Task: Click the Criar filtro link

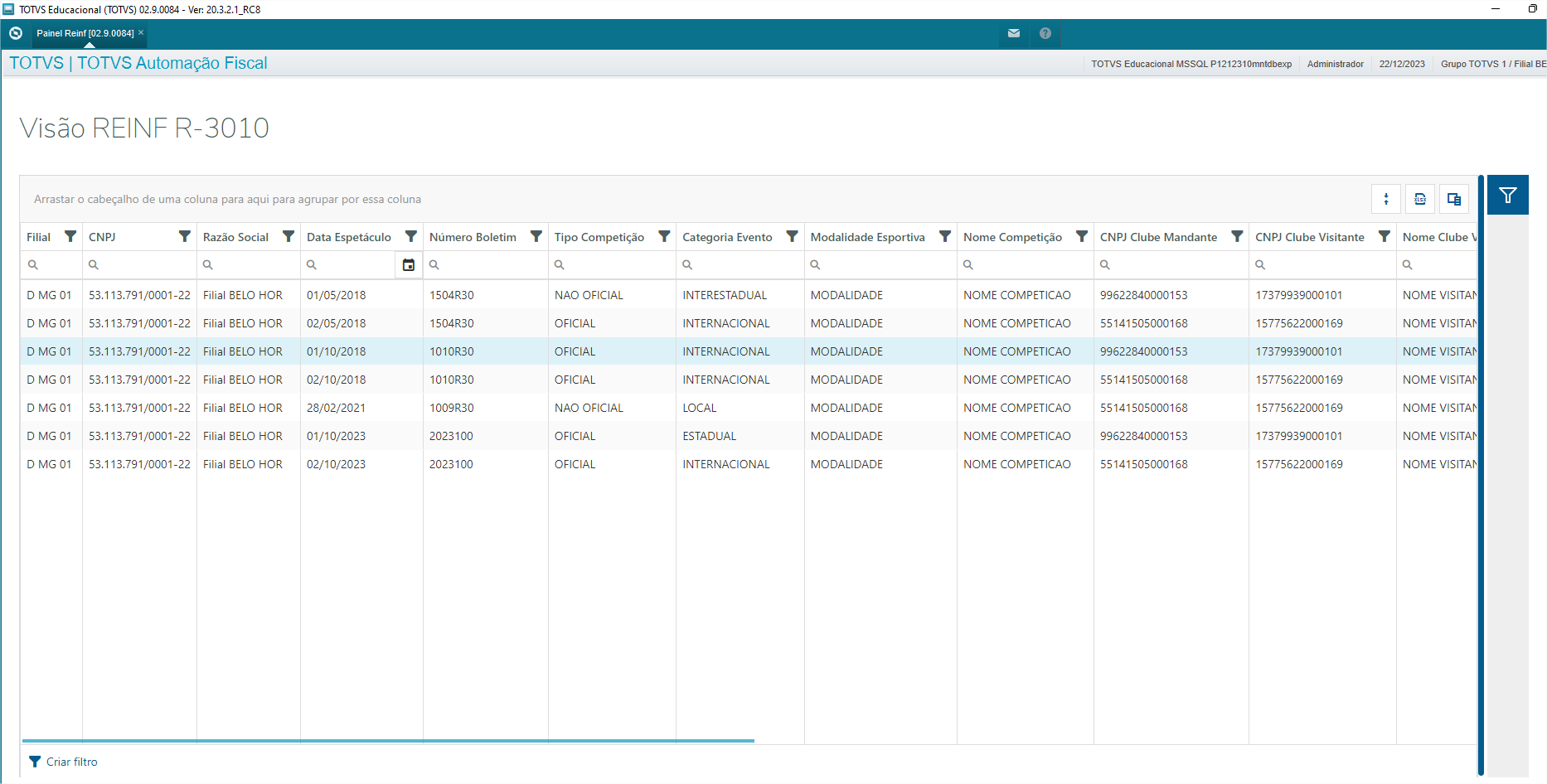Action: pos(71,762)
